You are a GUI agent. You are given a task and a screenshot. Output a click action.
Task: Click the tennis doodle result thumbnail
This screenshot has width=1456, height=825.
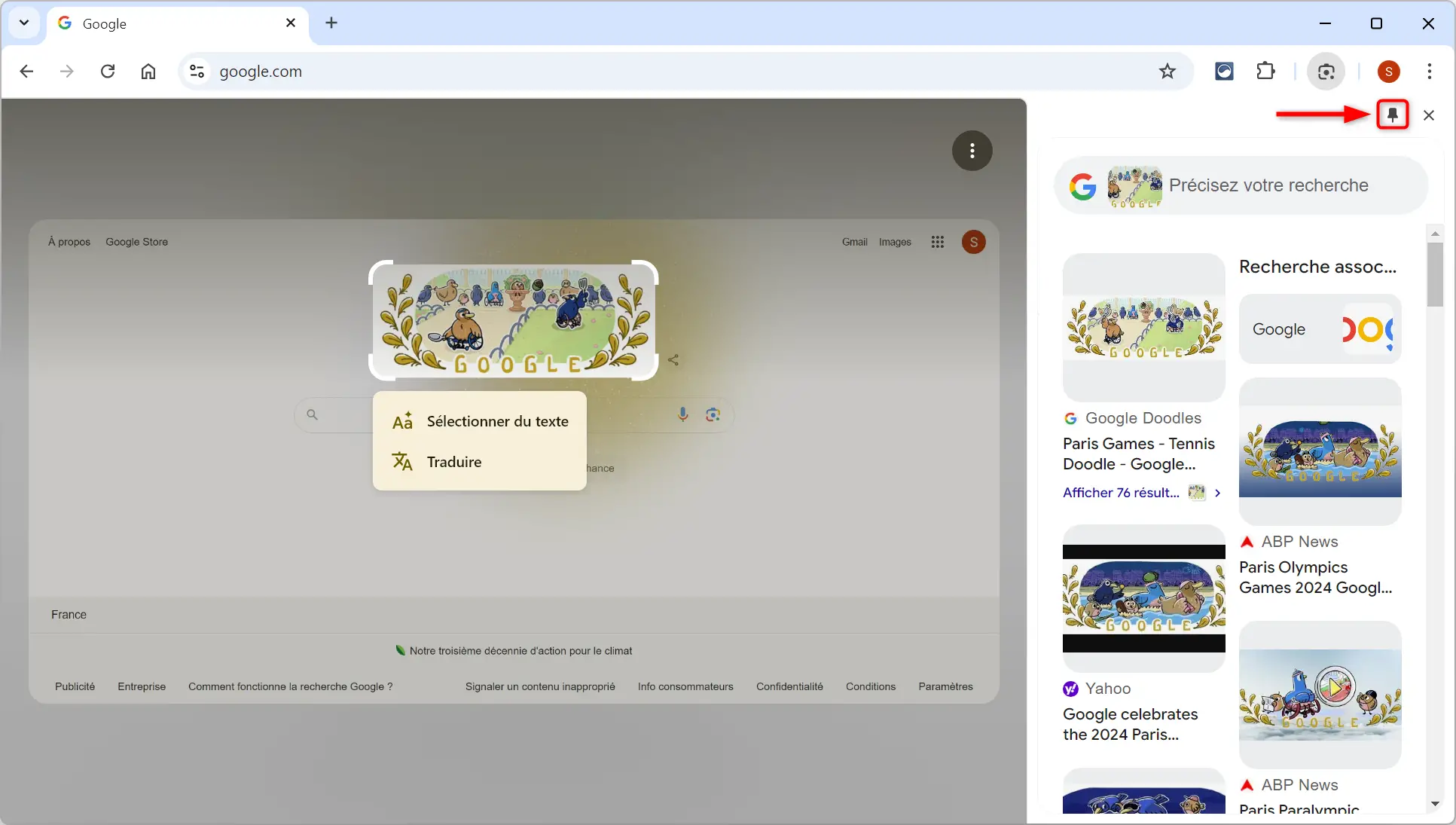point(1144,327)
